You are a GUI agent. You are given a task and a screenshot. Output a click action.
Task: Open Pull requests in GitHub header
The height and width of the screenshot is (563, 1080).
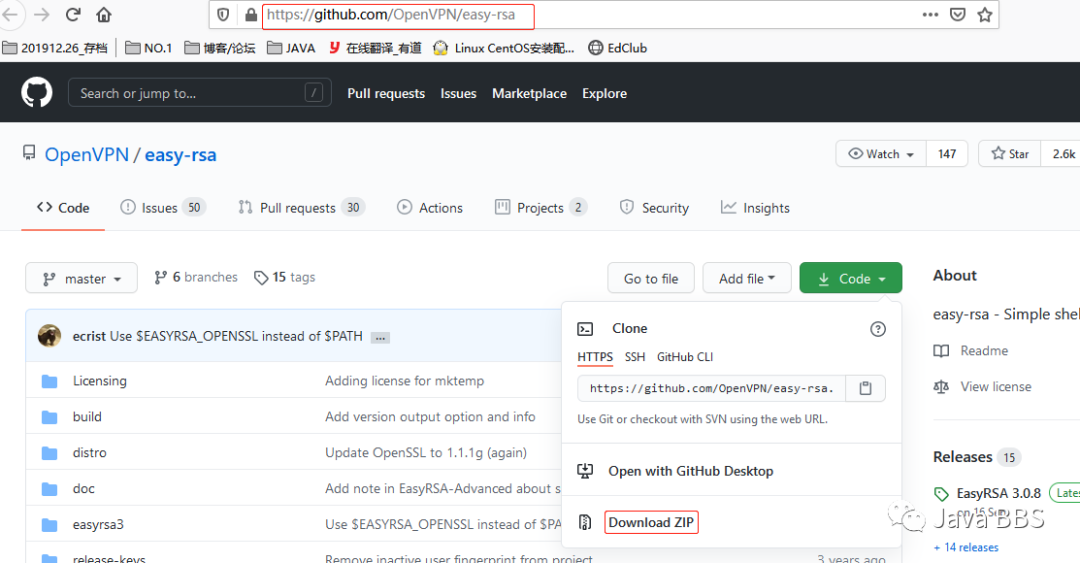click(386, 94)
